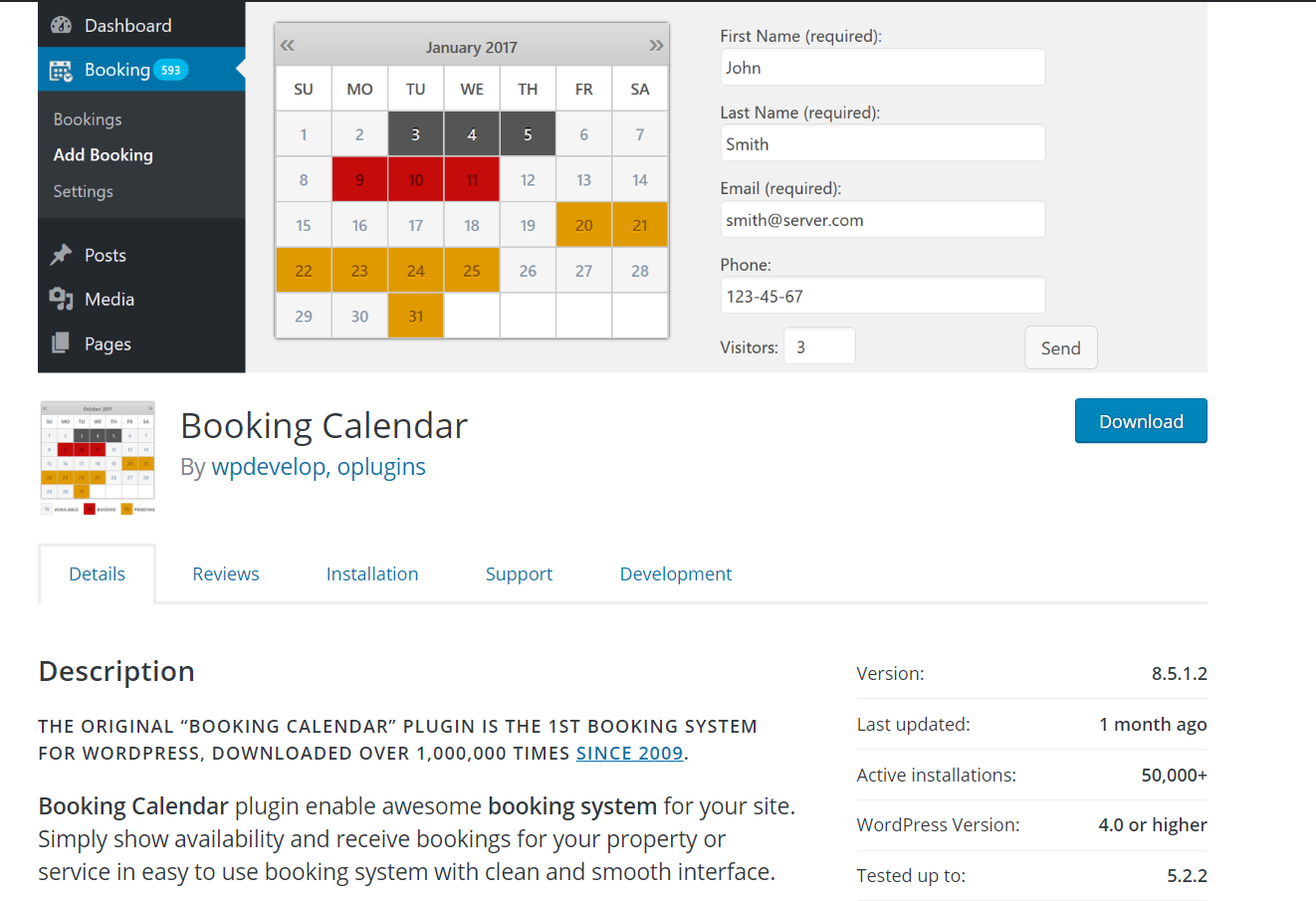This screenshot has height=901, width=1316.
Task: Click the Visitors number field
Action: pyautogui.click(x=818, y=345)
